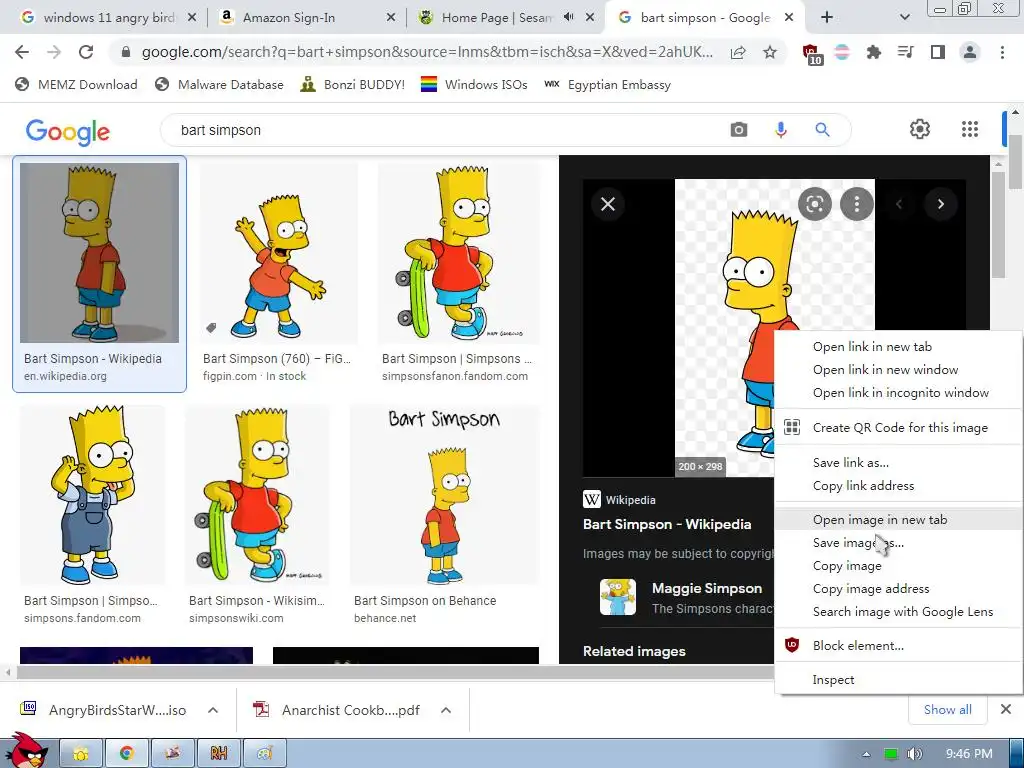The image size is (1024, 768).
Task: Submit search with the magnifier icon
Action: click(822, 130)
